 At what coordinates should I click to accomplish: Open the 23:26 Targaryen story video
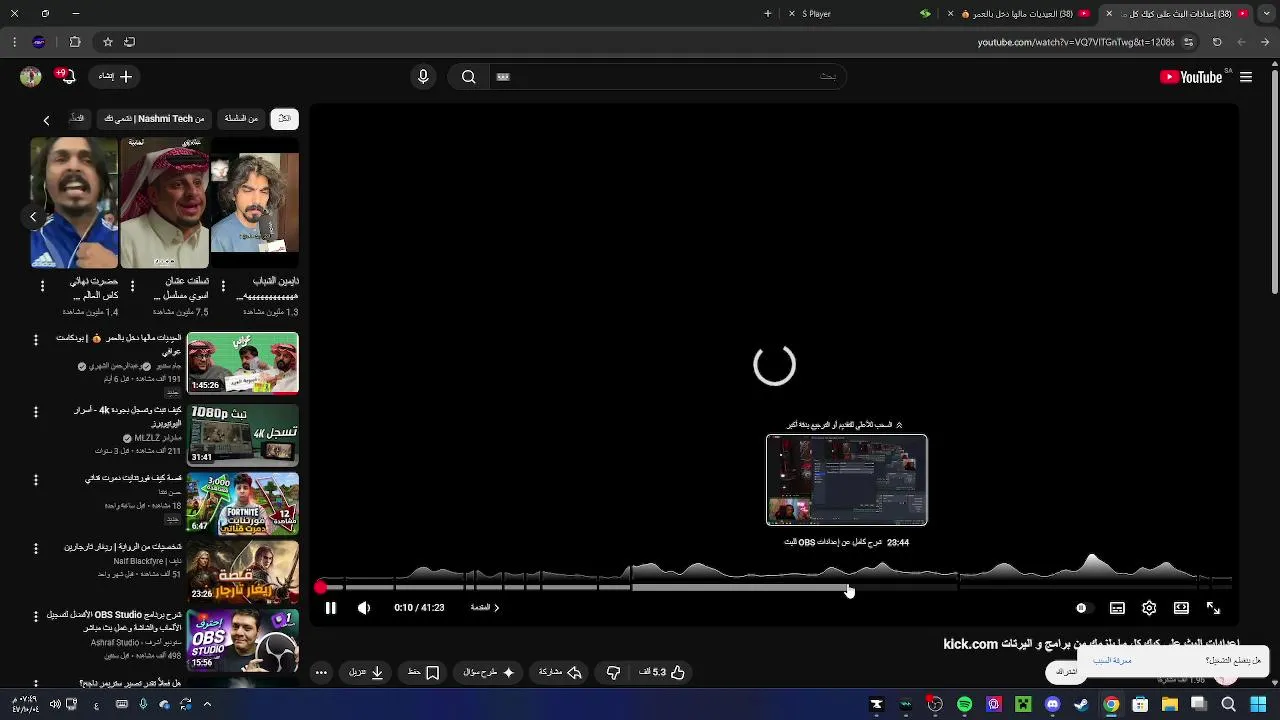point(243,571)
